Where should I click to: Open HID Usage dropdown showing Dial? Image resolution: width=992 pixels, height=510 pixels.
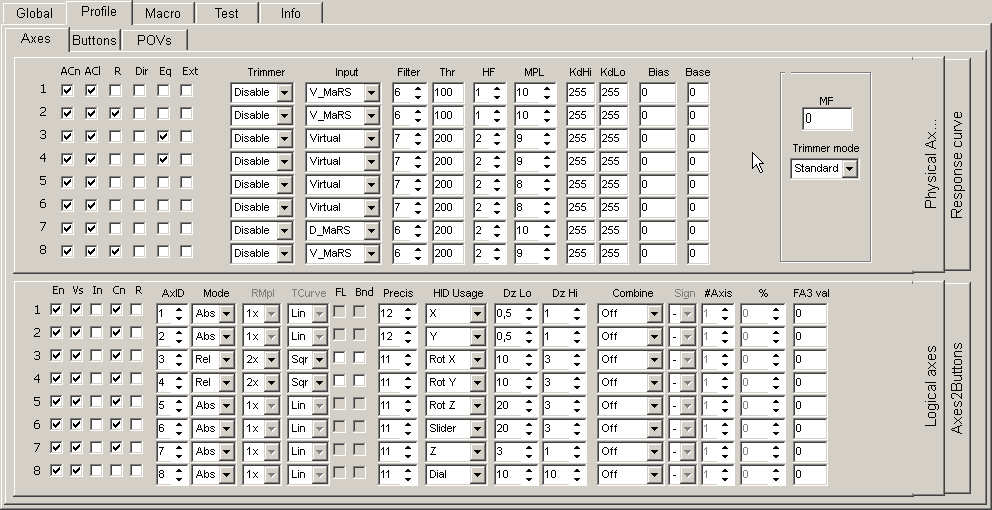(478, 475)
